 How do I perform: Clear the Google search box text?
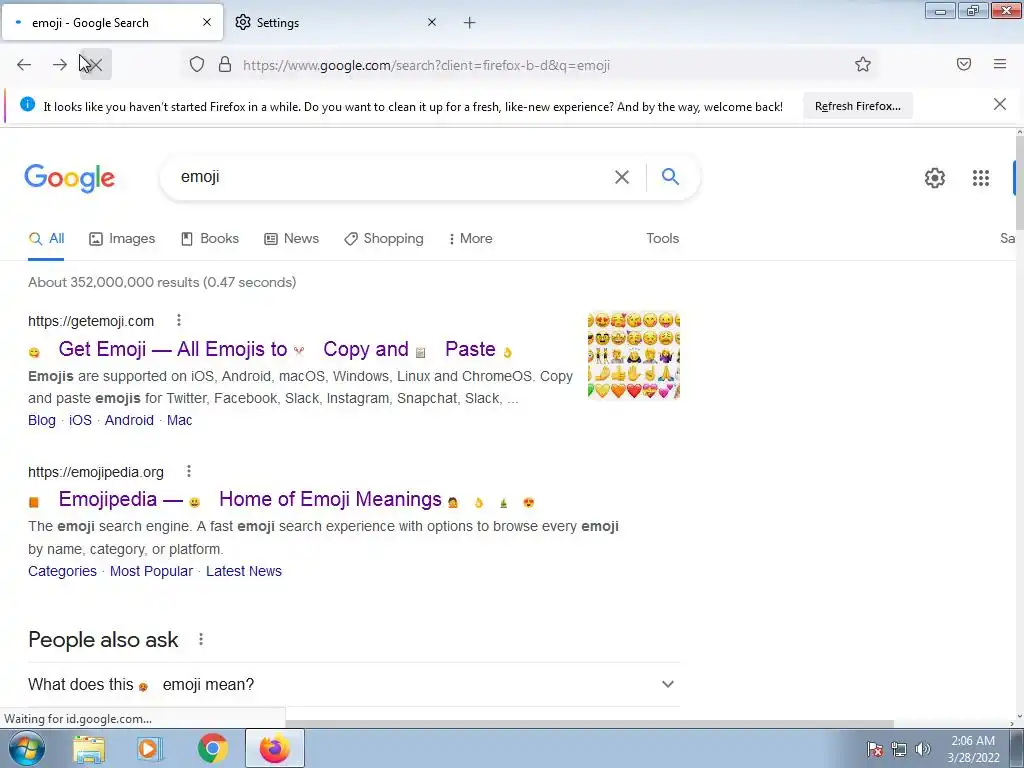(x=622, y=177)
